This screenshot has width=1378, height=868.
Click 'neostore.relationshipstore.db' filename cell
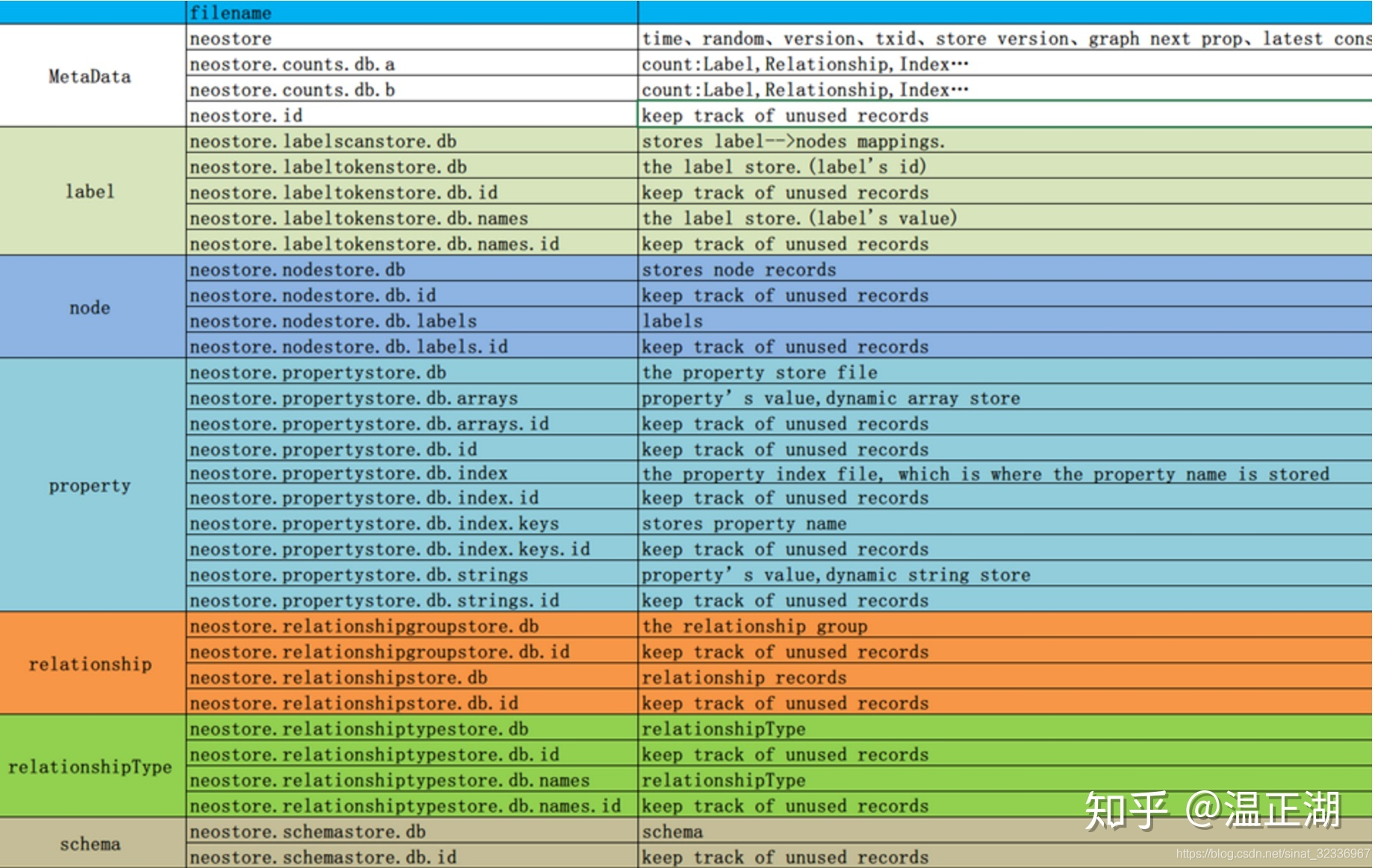tap(412, 677)
